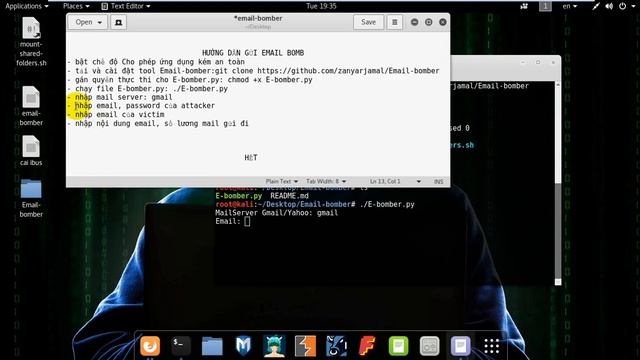Save the email-bomber document
The image size is (640, 360).
[368, 22]
